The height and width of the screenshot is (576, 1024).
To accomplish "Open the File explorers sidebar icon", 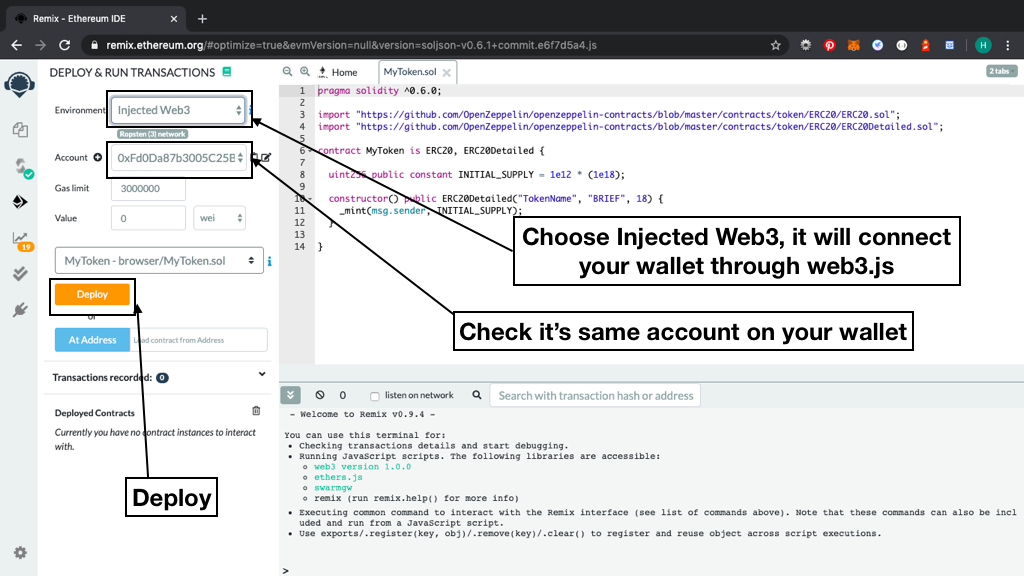I will tap(20, 129).
